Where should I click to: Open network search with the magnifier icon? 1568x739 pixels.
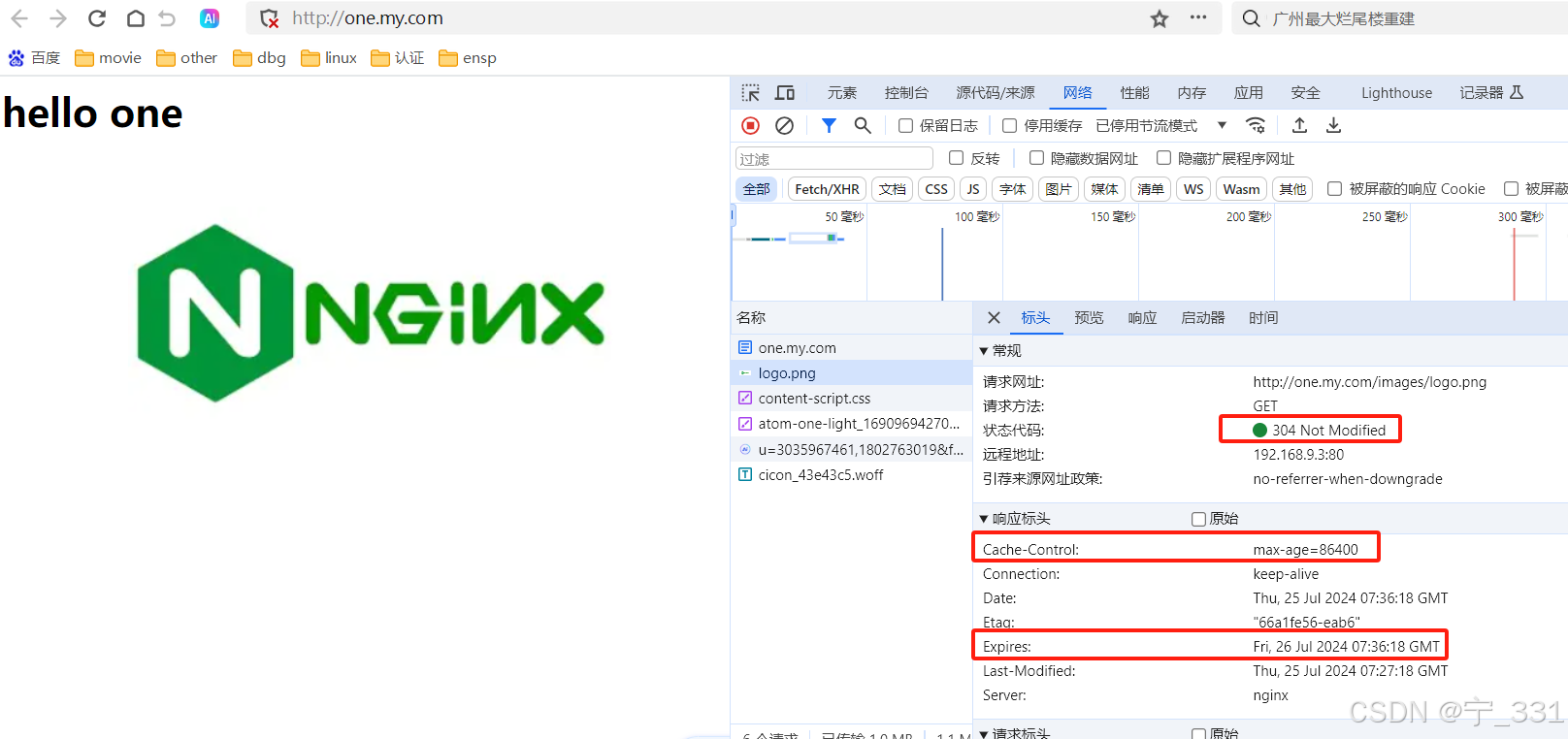[863, 125]
